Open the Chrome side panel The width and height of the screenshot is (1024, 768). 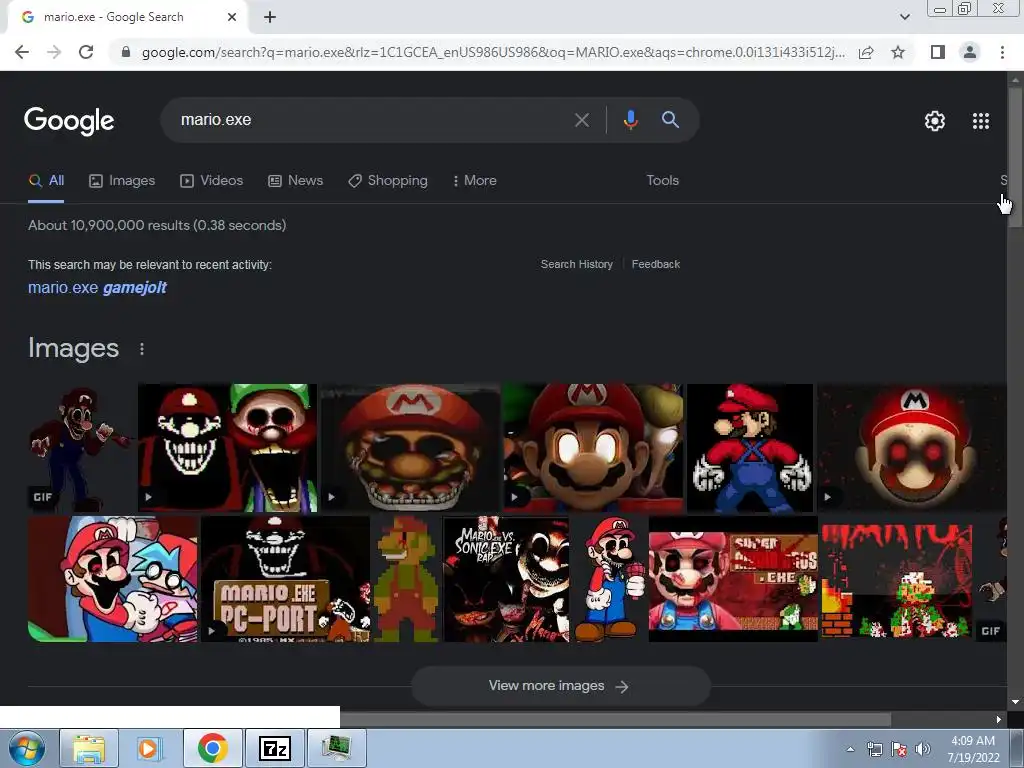tap(938, 52)
